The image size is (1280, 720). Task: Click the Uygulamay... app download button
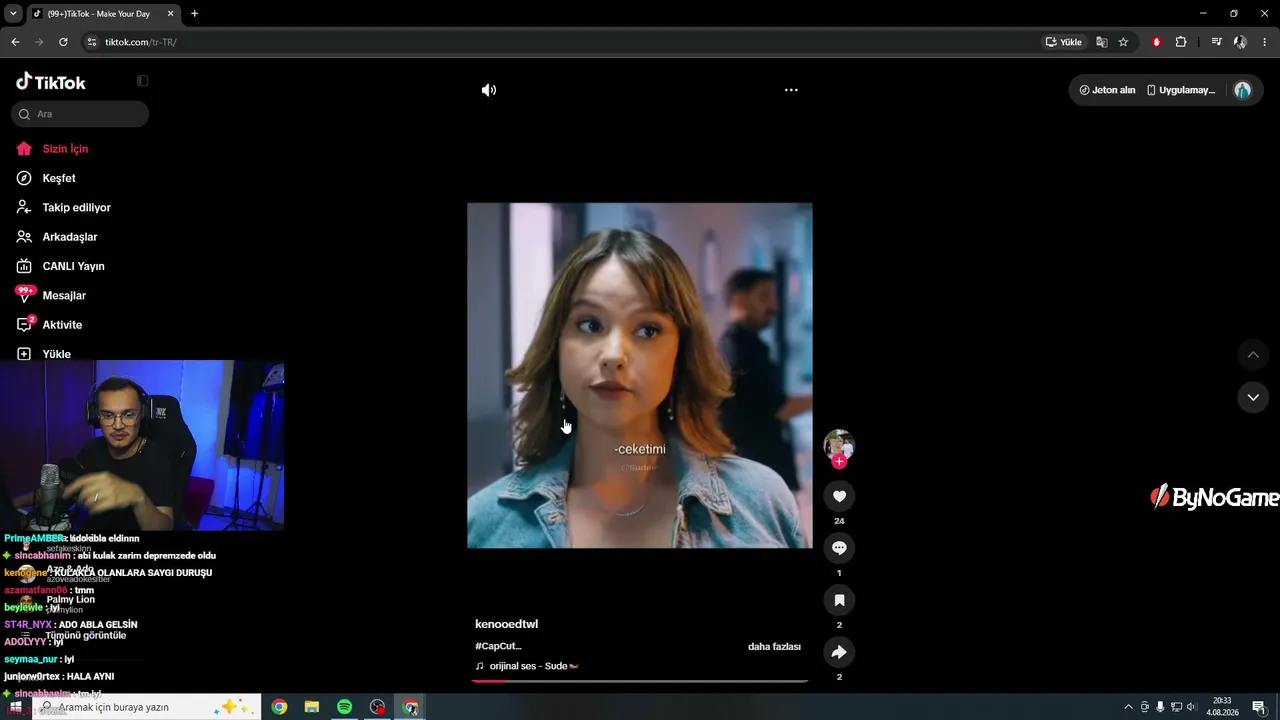1181,90
